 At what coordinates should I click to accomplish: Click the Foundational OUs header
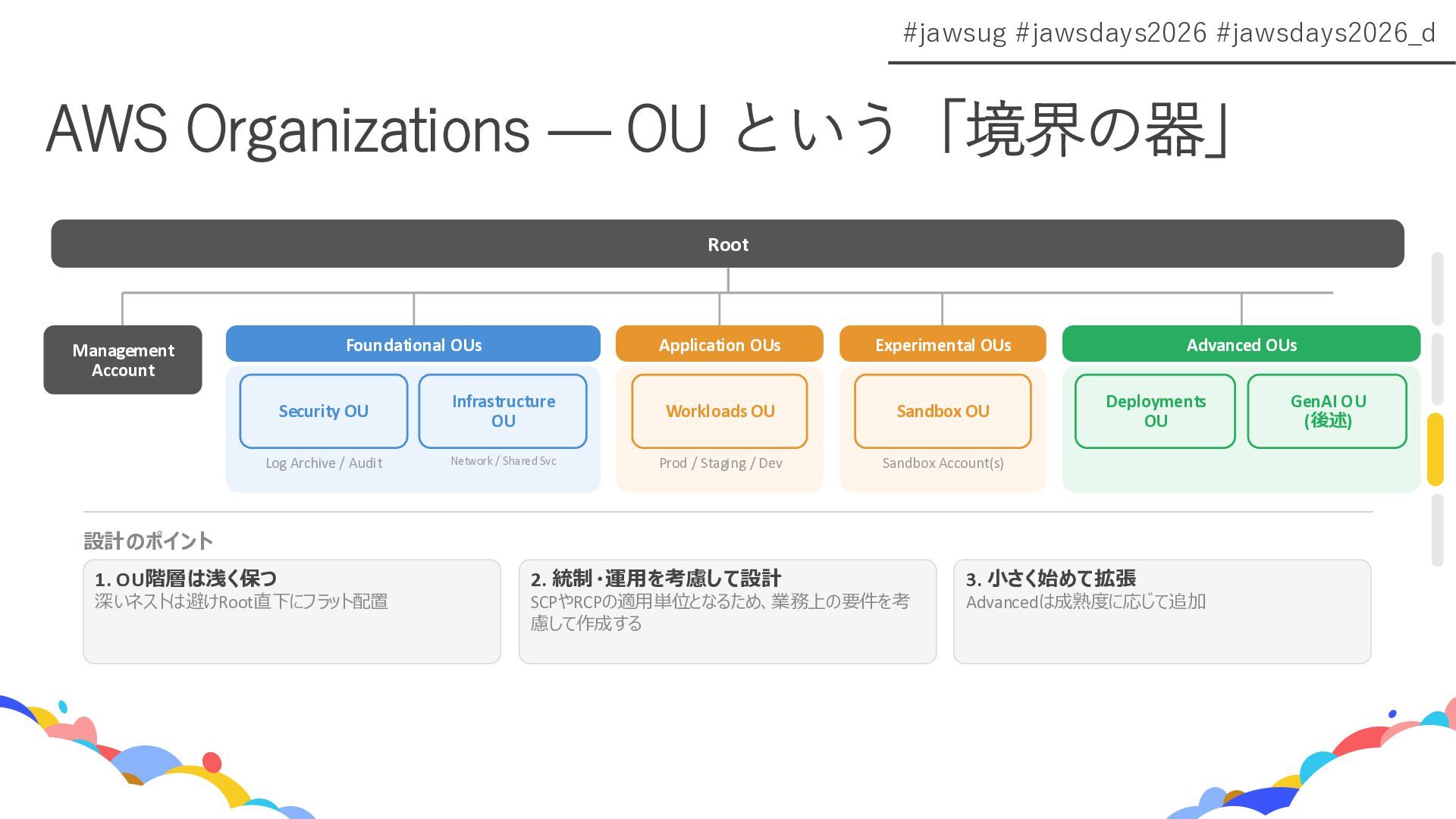413,345
